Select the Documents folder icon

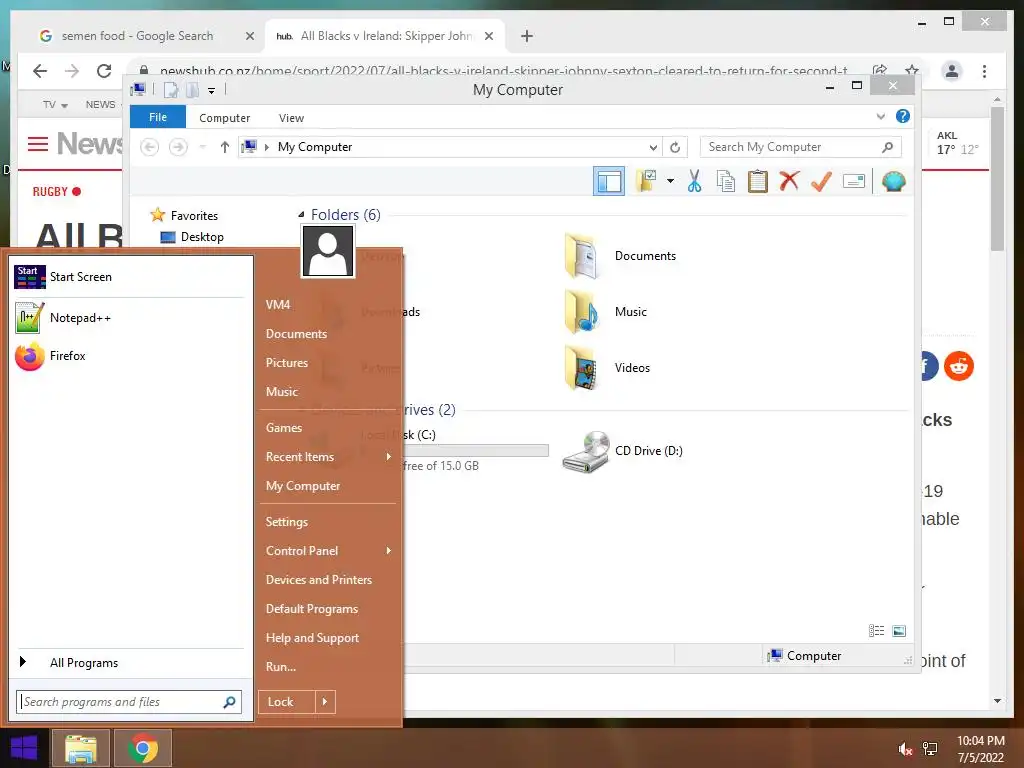click(x=581, y=256)
